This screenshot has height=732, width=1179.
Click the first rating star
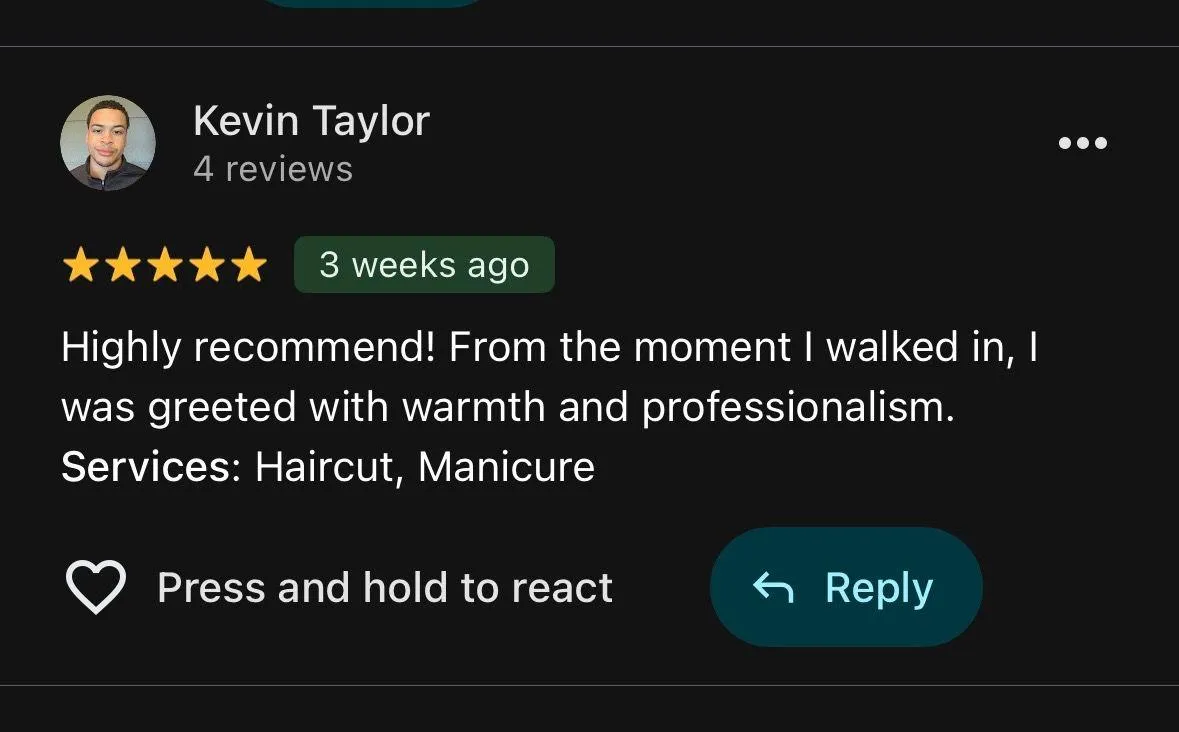point(80,266)
